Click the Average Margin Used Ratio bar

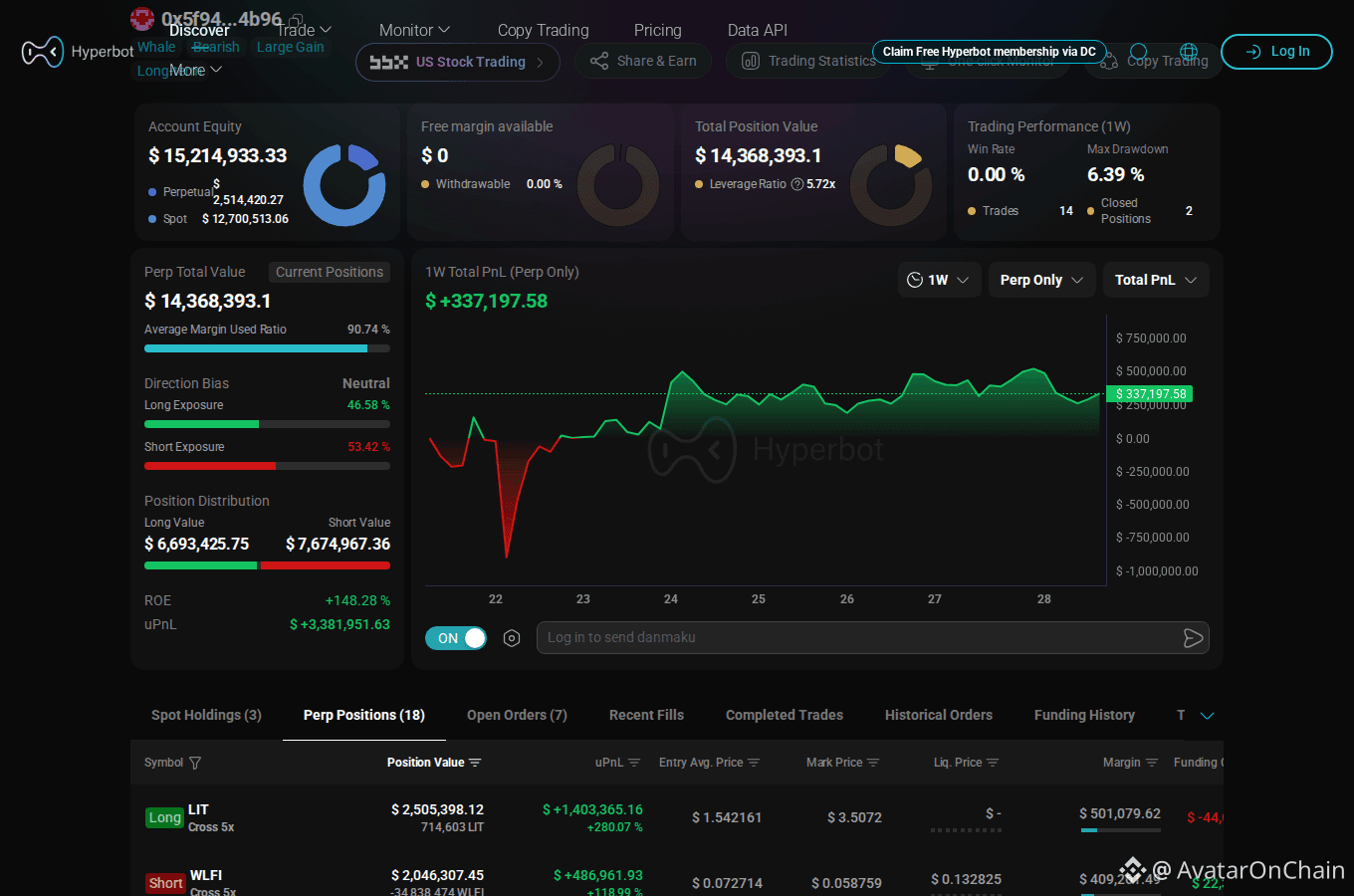coord(267,348)
